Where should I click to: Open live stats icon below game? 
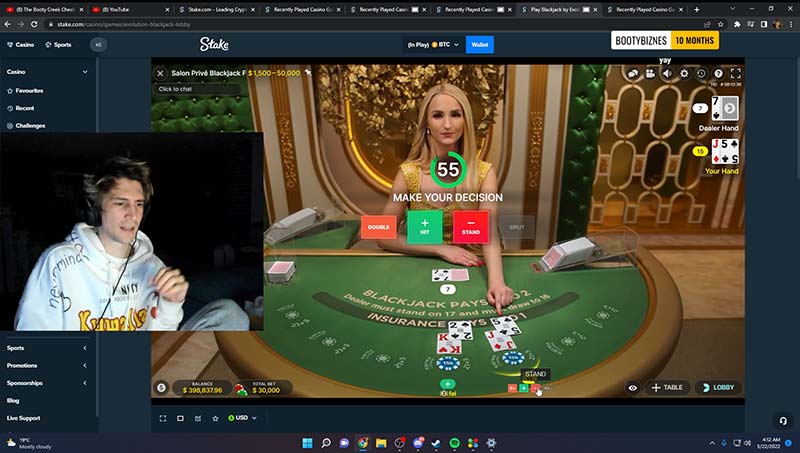[x=198, y=418]
